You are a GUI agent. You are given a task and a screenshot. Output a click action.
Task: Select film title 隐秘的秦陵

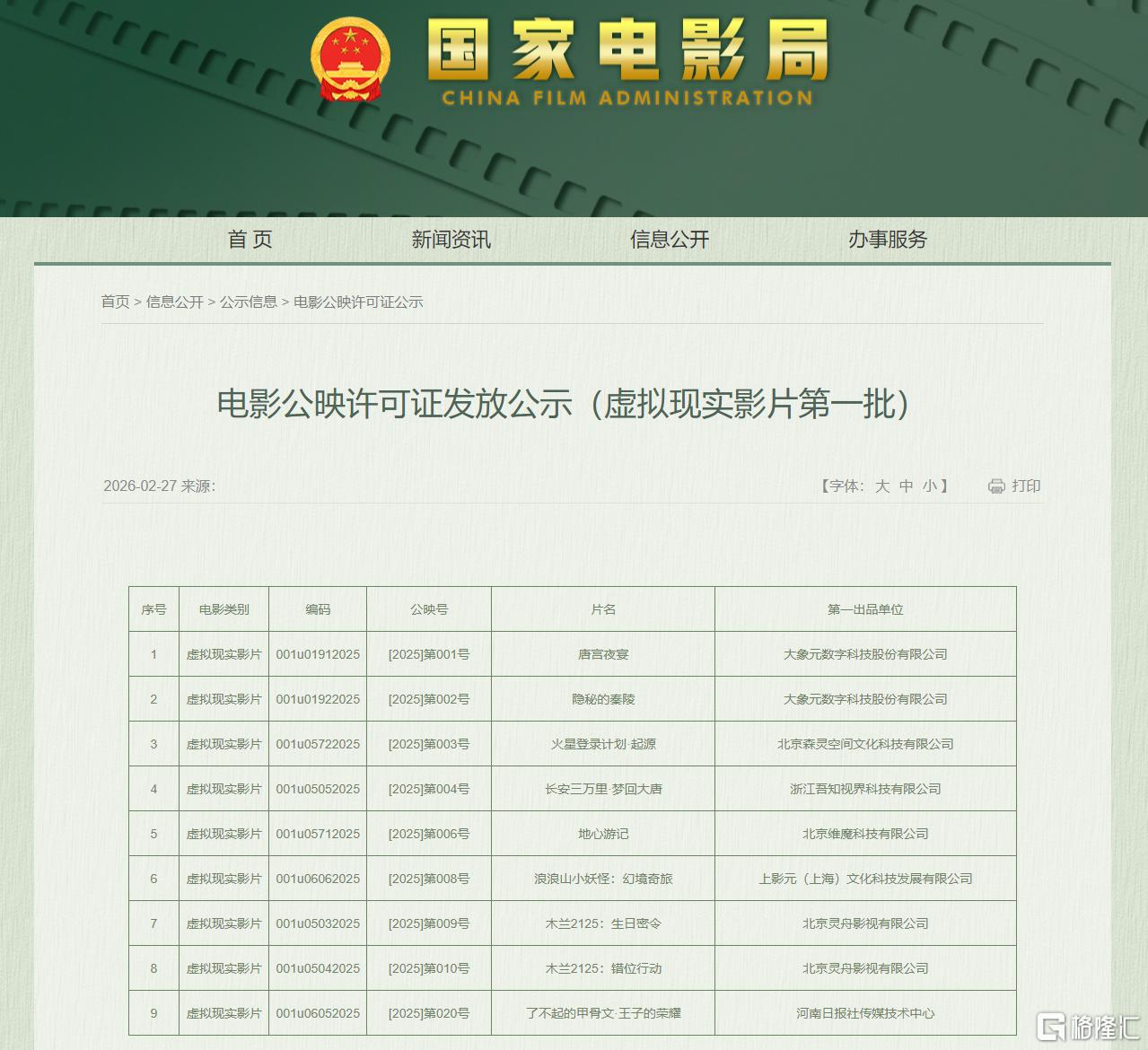click(603, 699)
